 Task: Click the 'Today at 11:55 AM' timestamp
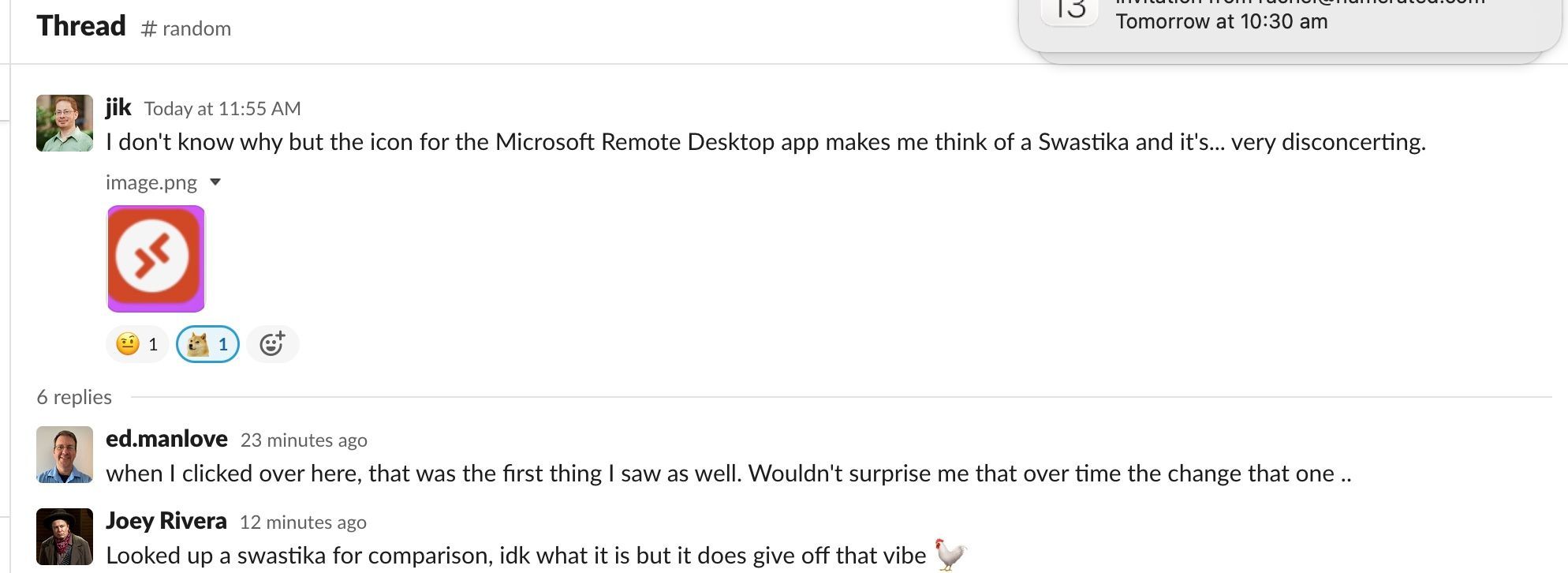[222, 109]
